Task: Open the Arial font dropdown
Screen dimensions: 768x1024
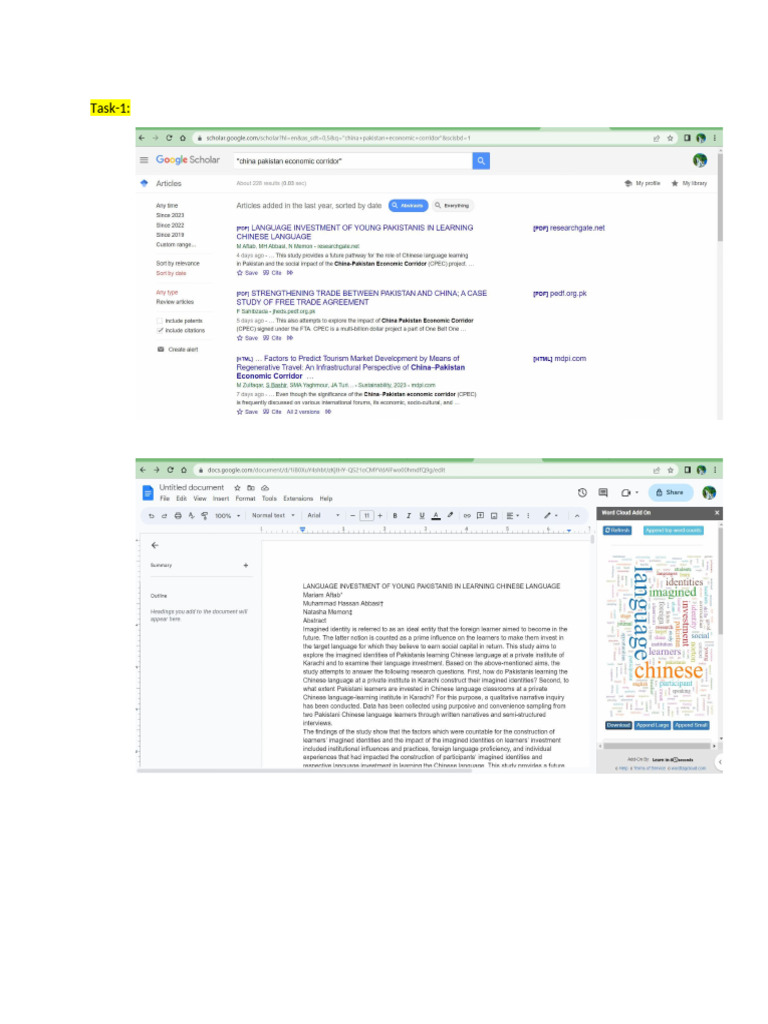Action: point(323,515)
